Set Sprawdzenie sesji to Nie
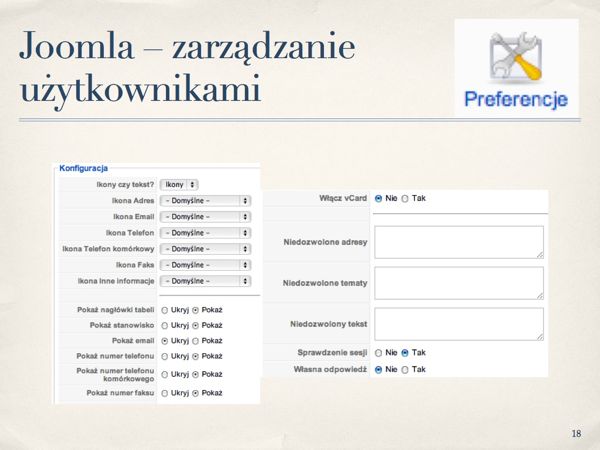Screen dimensions: 600x450 pyautogui.click(x=379, y=353)
